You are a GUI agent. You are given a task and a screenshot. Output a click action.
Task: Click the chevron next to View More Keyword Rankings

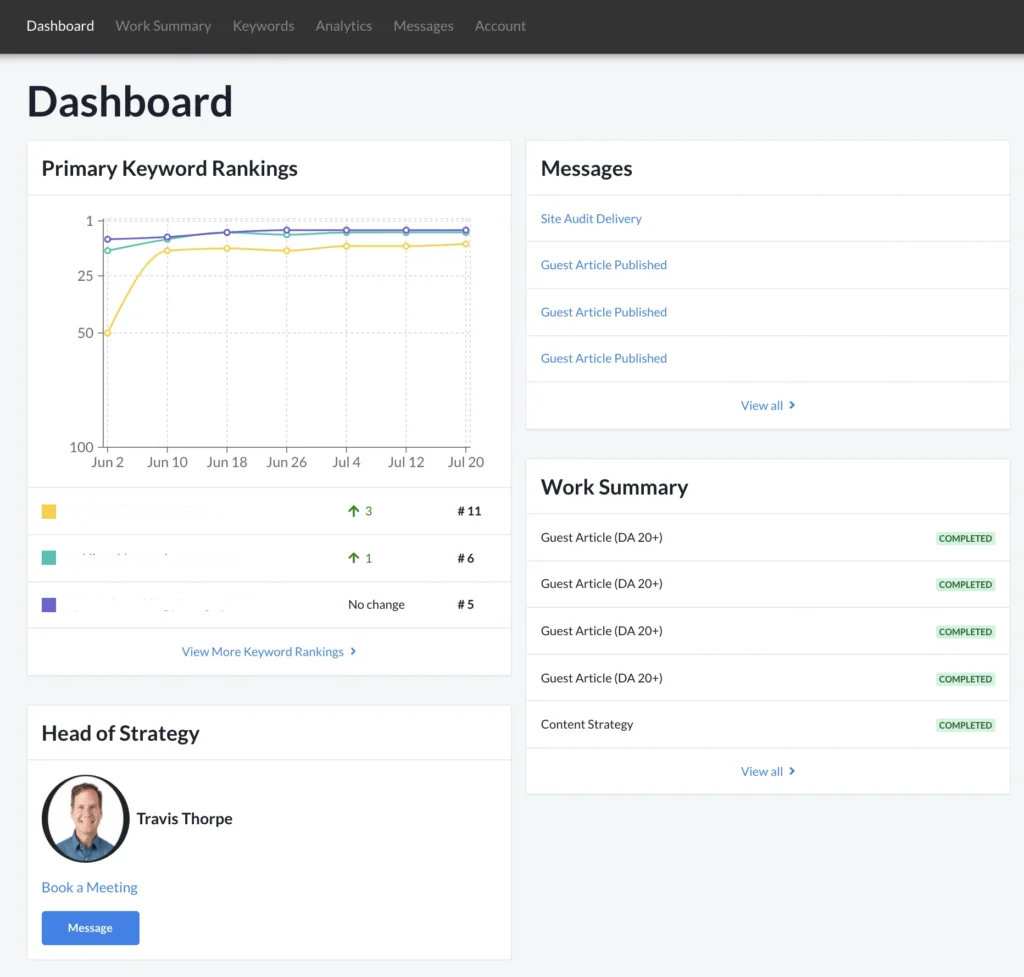click(353, 652)
